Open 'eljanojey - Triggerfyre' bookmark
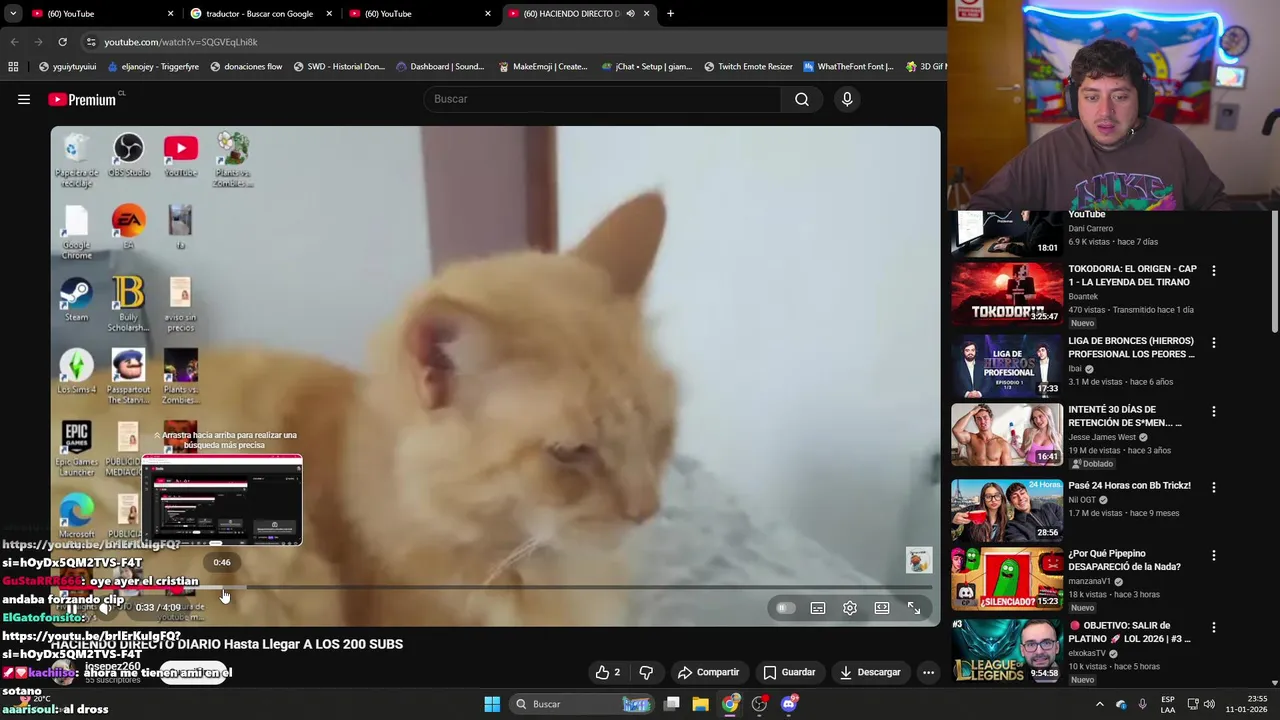Image resolution: width=1280 pixels, height=720 pixels. (152, 67)
